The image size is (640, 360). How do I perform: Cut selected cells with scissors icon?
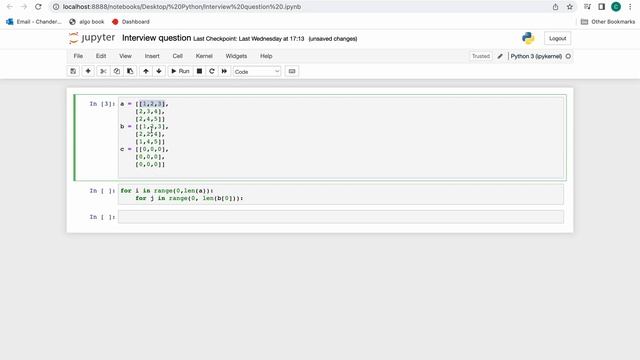click(103, 71)
